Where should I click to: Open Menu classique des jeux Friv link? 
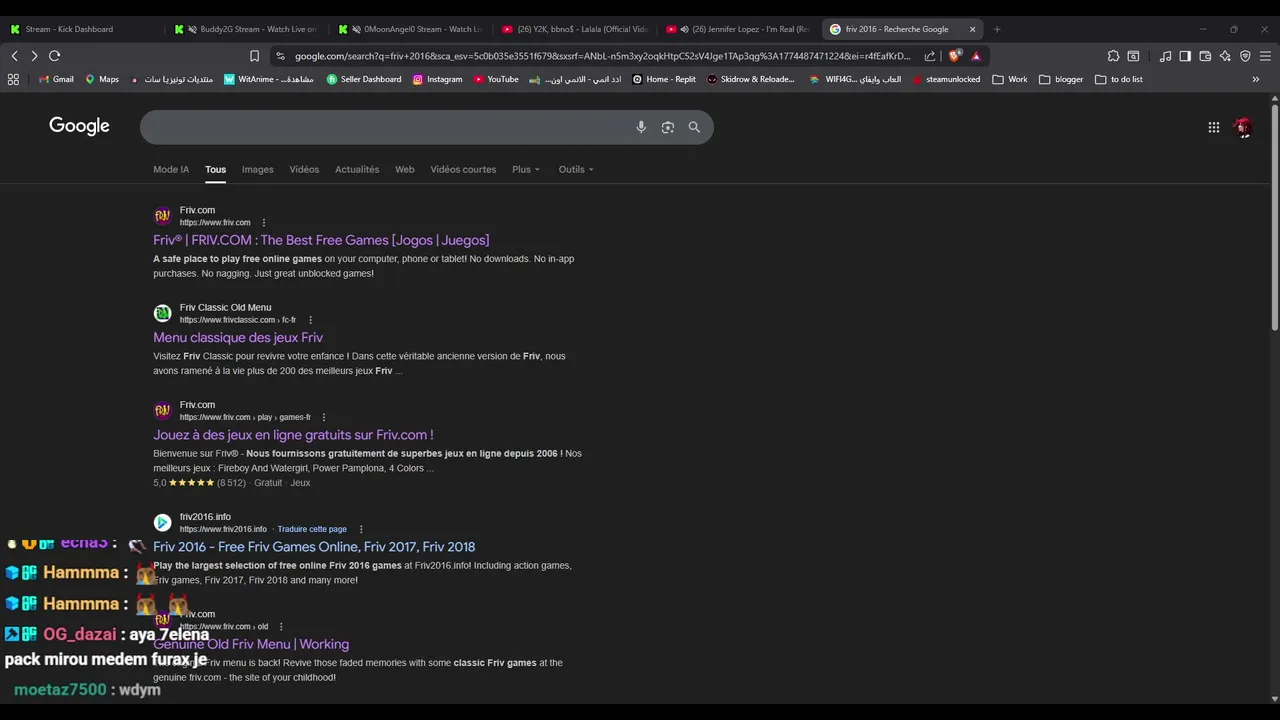[238, 337]
